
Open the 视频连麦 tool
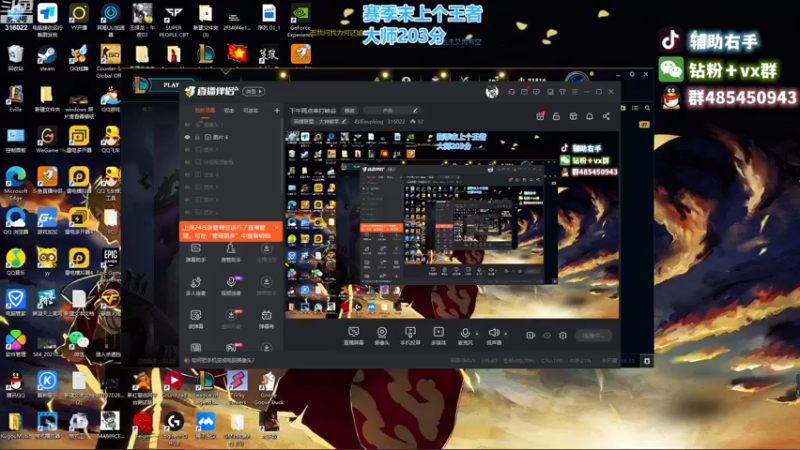point(231,286)
